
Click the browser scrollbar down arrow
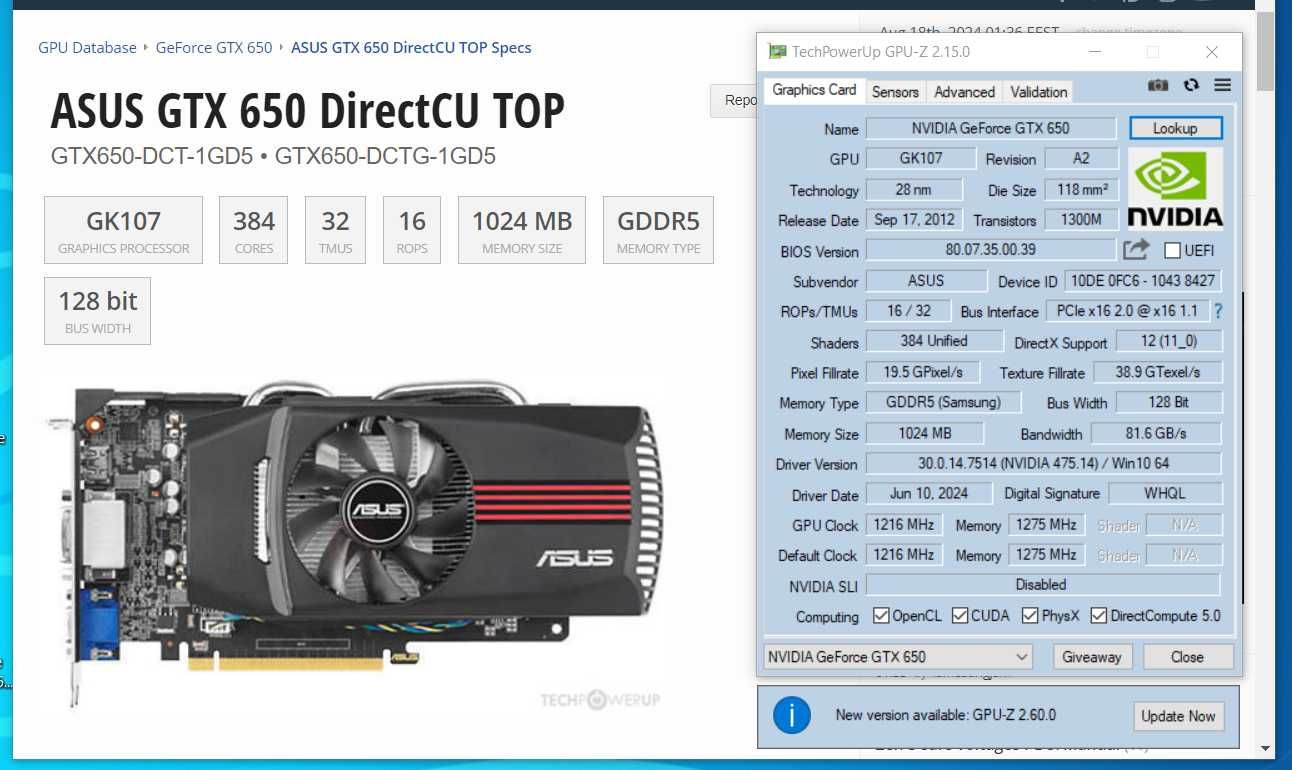pyautogui.click(x=1265, y=748)
